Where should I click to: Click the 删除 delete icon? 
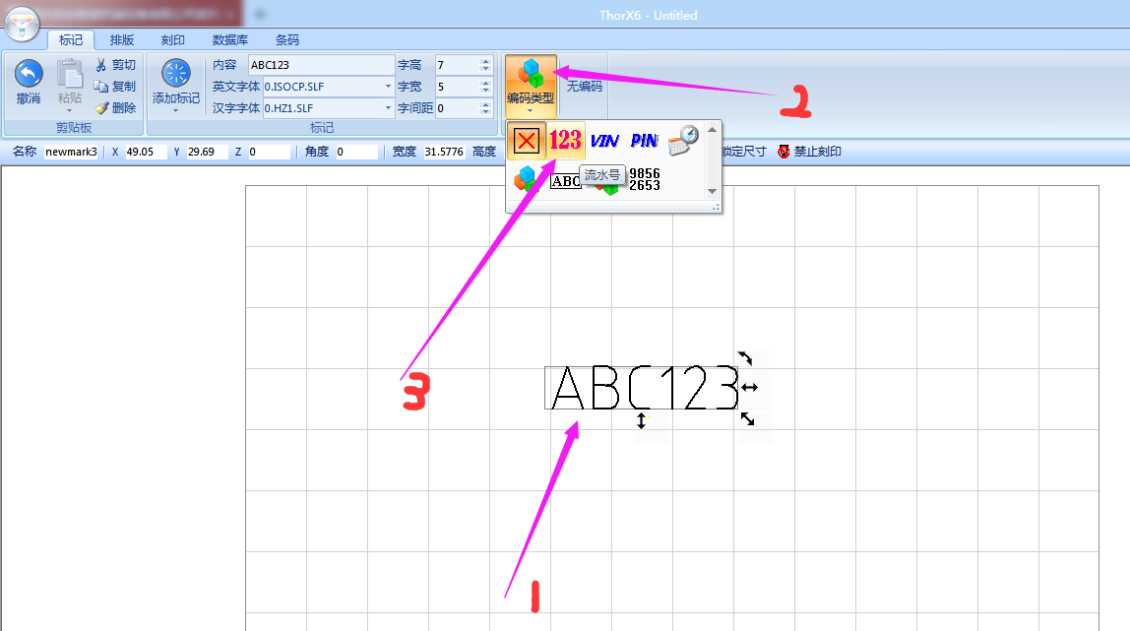pos(101,108)
